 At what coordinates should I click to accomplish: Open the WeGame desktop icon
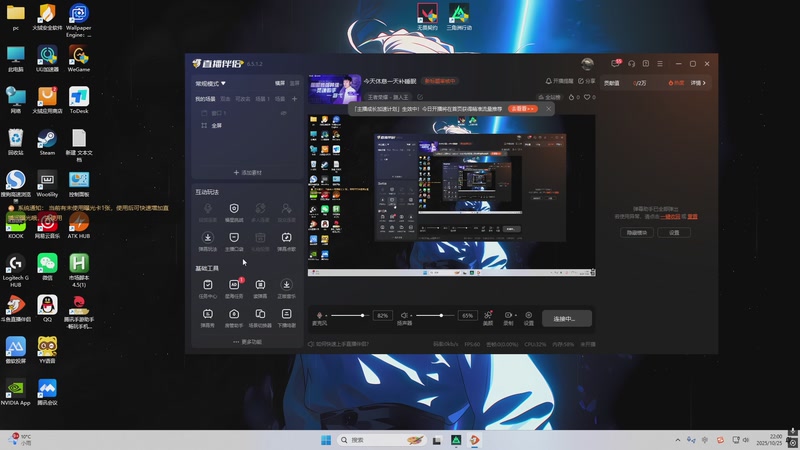[79, 59]
